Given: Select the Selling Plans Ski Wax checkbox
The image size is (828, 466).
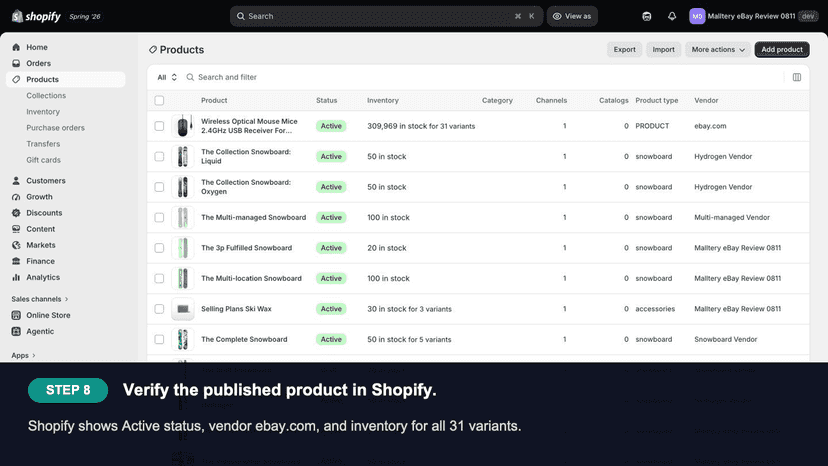Looking at the screenshot, I should [159, 309].
